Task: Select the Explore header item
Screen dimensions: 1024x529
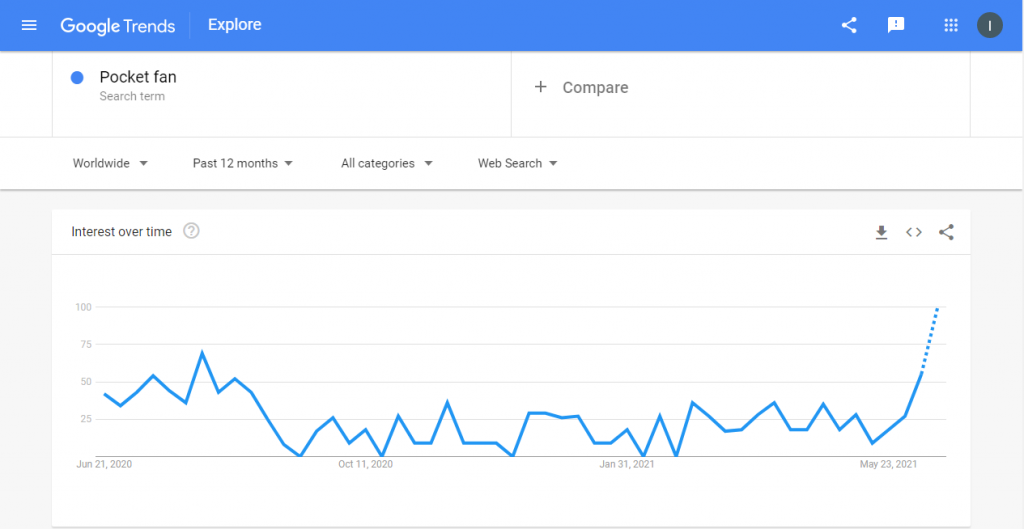Action: pos(234,25)
